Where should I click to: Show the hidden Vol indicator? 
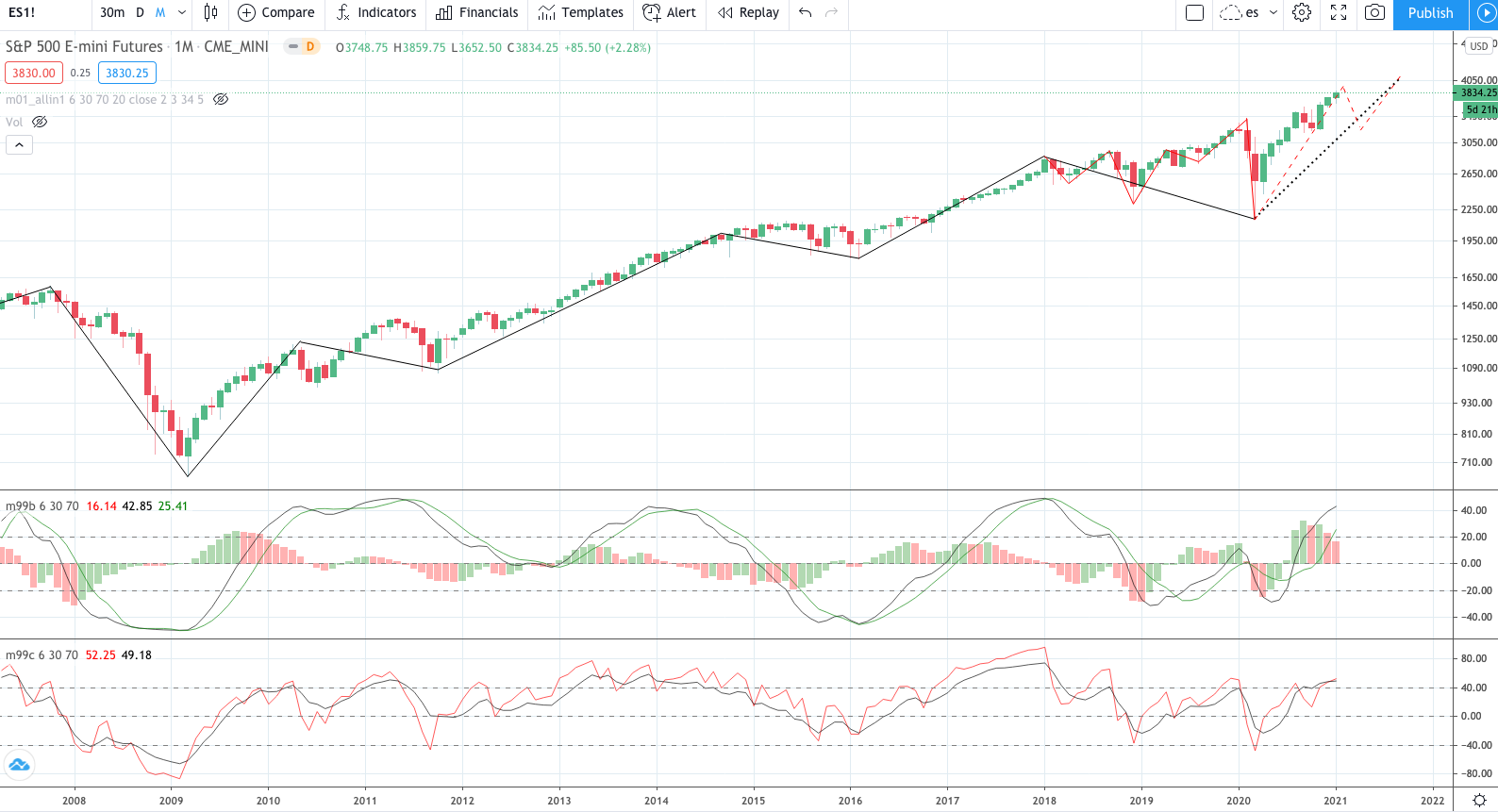40,122
